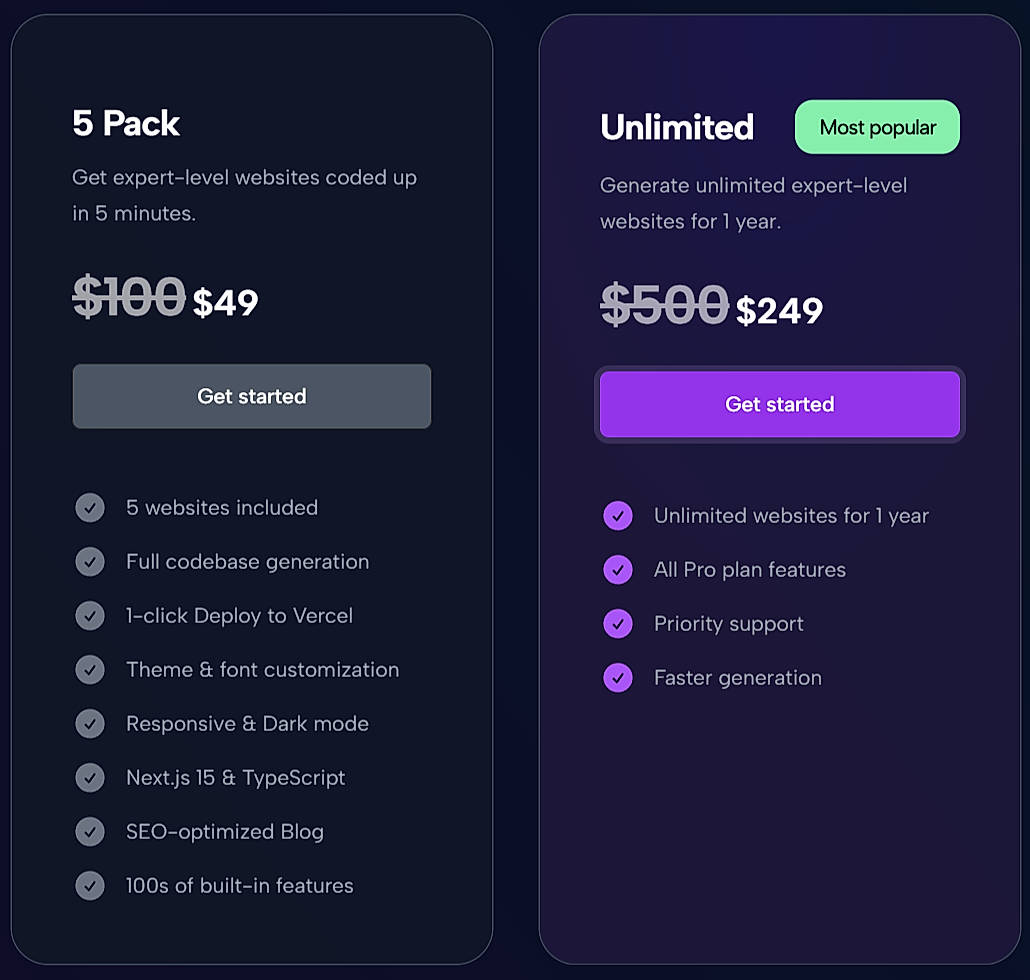Viewport: 1030px width, 980px height.
Task: Click the checkmark beside "Next.js 15 & TypeScript"
Action: coord(90,778)
